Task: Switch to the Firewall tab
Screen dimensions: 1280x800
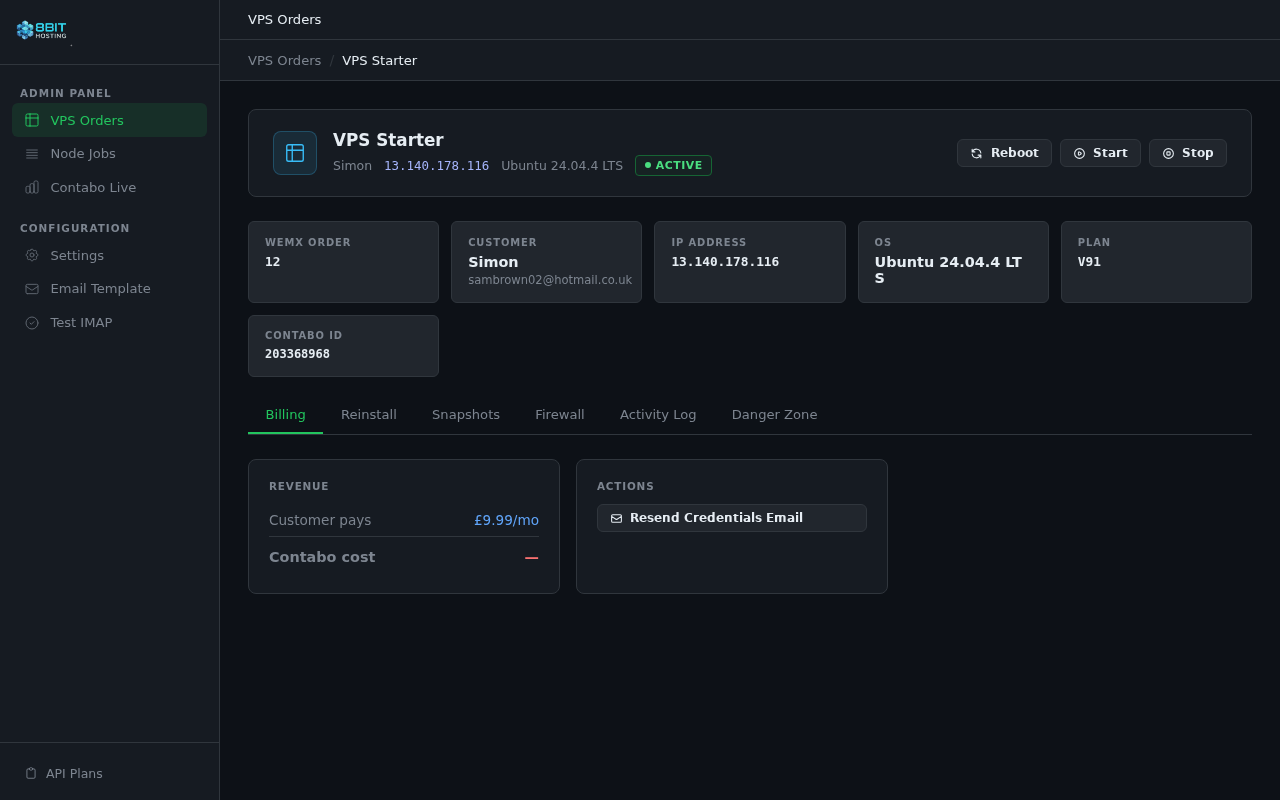Action: pyautogui.click(x=560, y=415)
